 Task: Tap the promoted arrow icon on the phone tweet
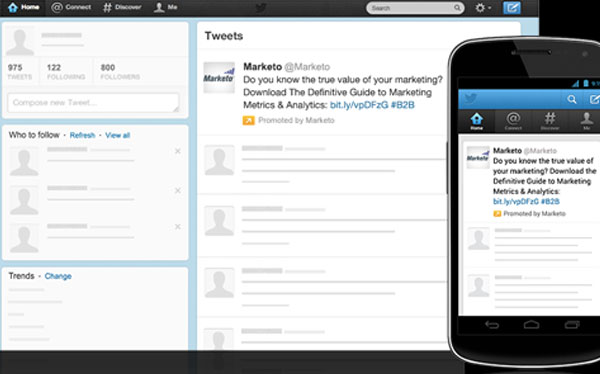[497, 214]
